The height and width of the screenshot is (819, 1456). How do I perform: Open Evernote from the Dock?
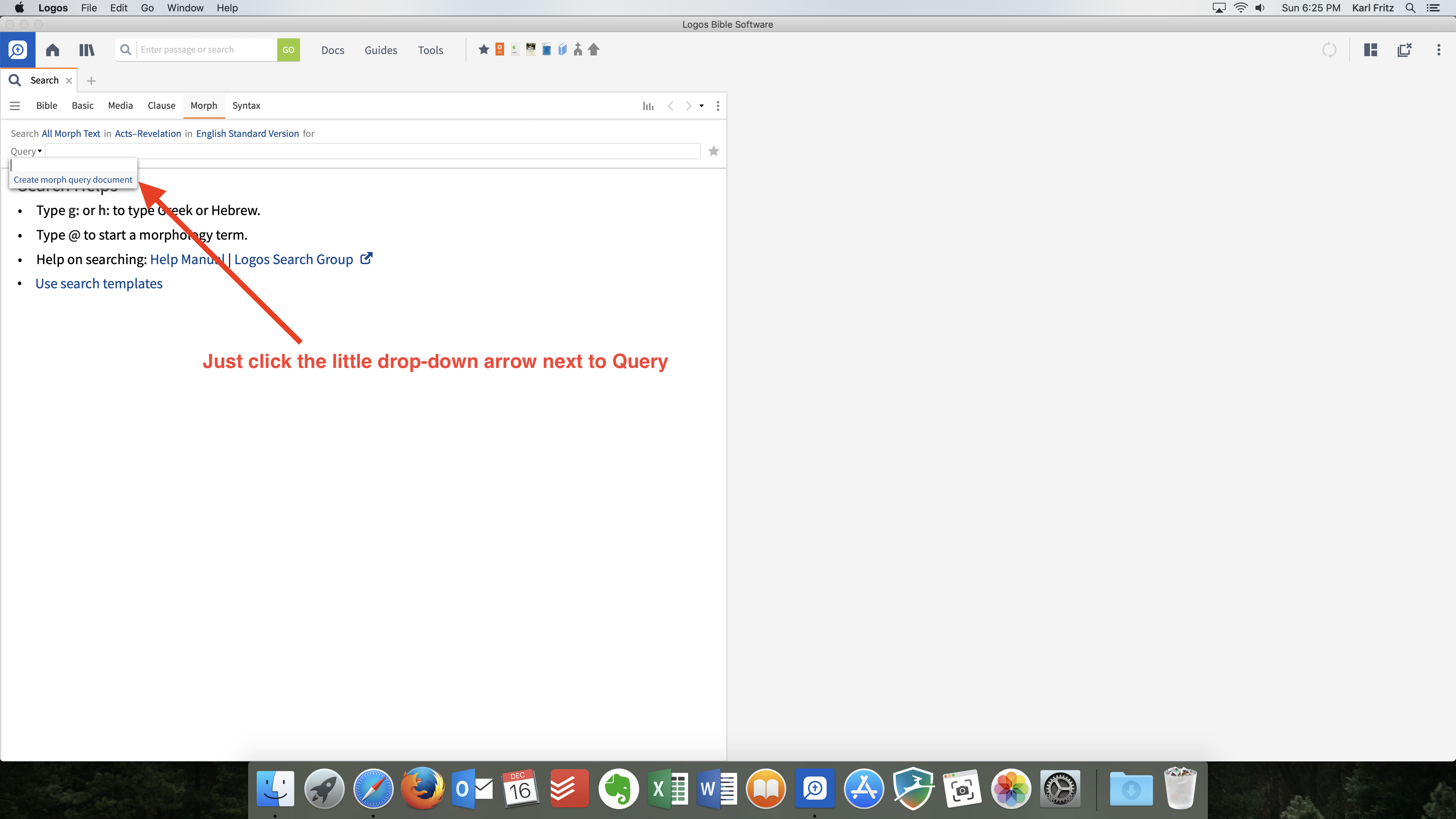pos(619,788)
